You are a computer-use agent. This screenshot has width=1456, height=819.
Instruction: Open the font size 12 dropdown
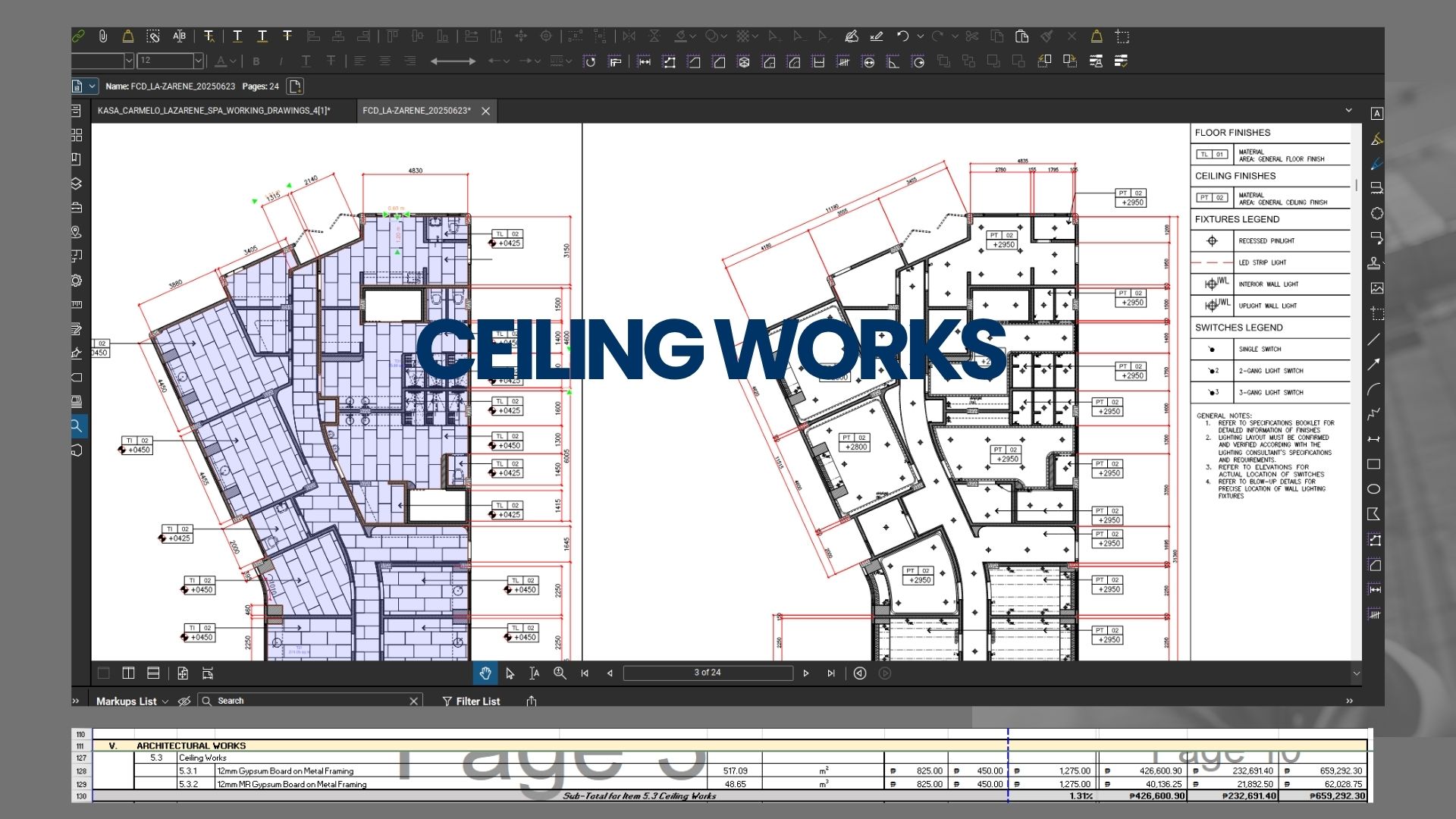pyautogui.click(x=198, y=61)
